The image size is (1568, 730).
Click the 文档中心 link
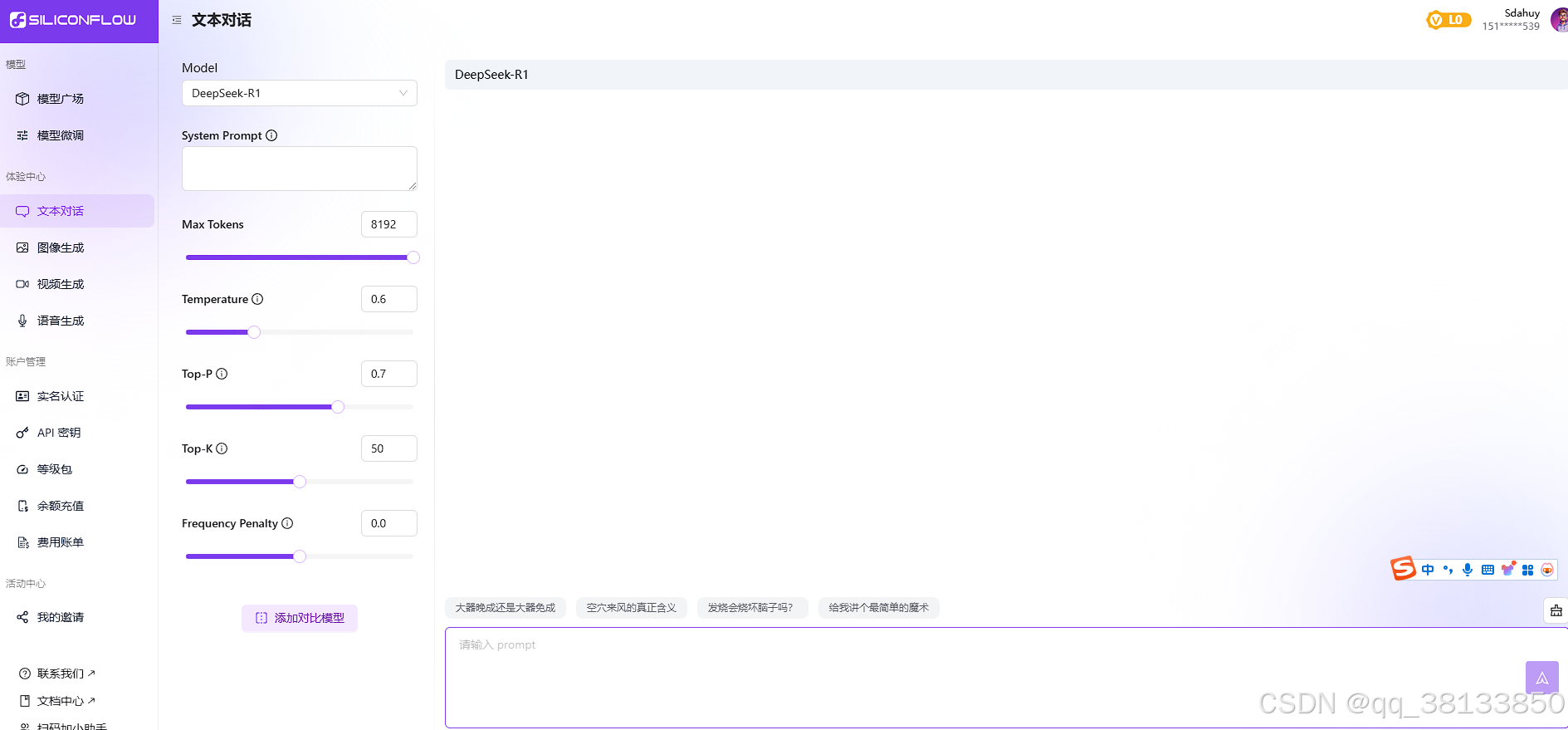[57, 701]
